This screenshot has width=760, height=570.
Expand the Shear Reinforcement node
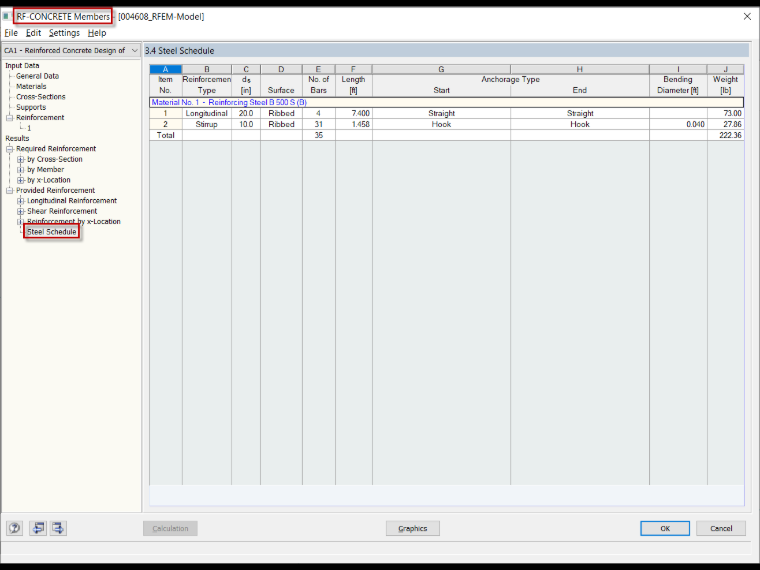pos(20,211)
